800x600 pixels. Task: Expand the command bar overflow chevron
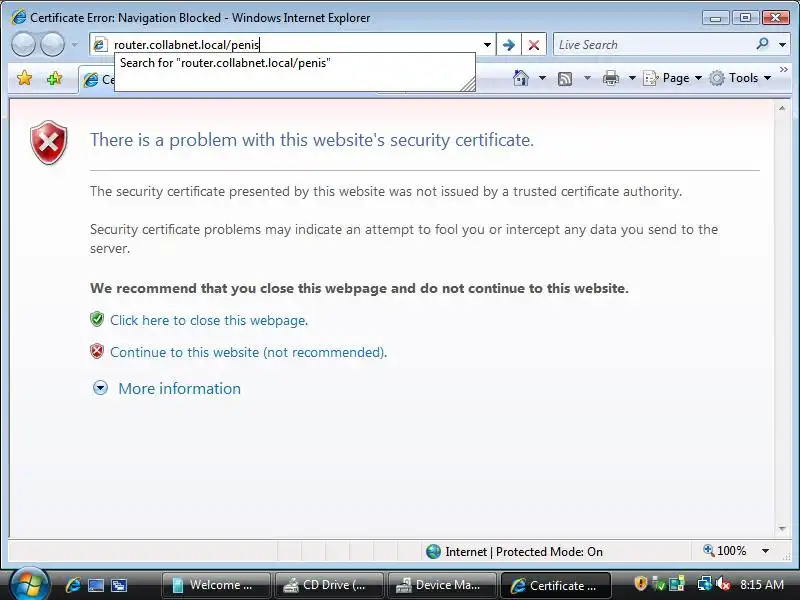click(x=784, y=69)
